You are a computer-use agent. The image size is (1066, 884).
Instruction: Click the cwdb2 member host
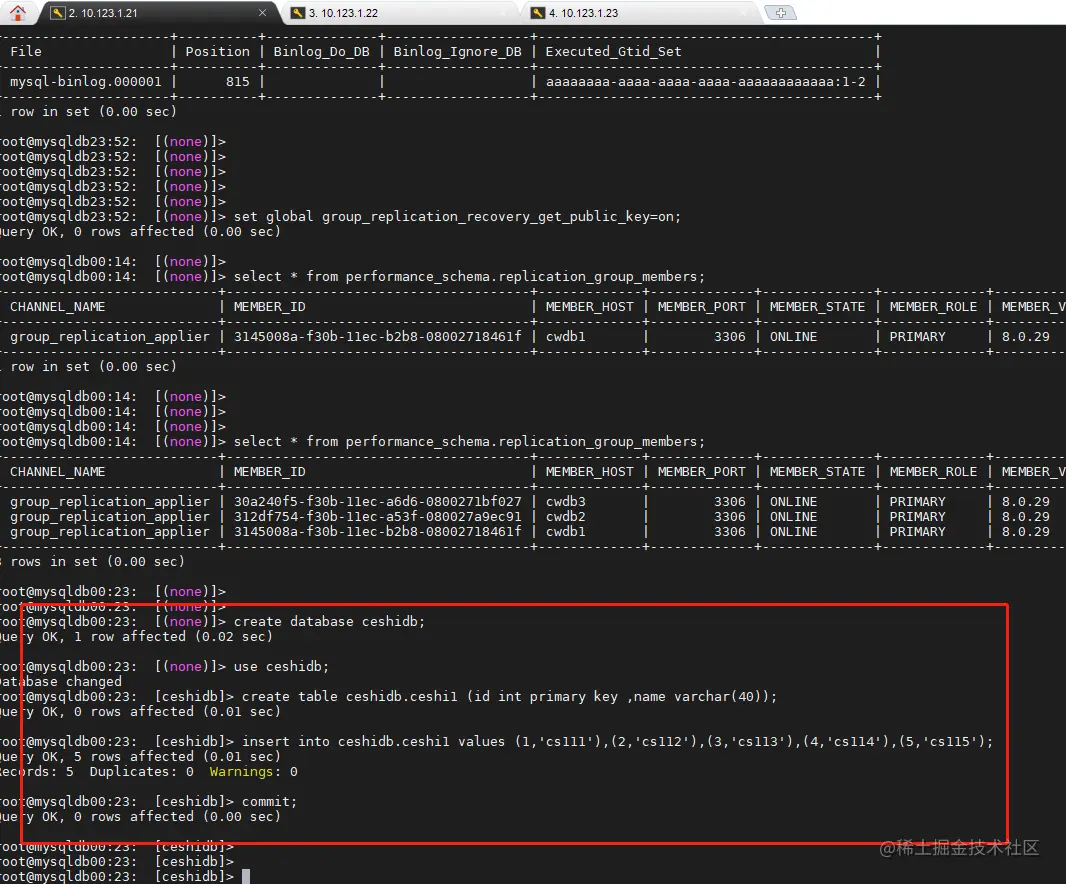[x=566, y=517]
